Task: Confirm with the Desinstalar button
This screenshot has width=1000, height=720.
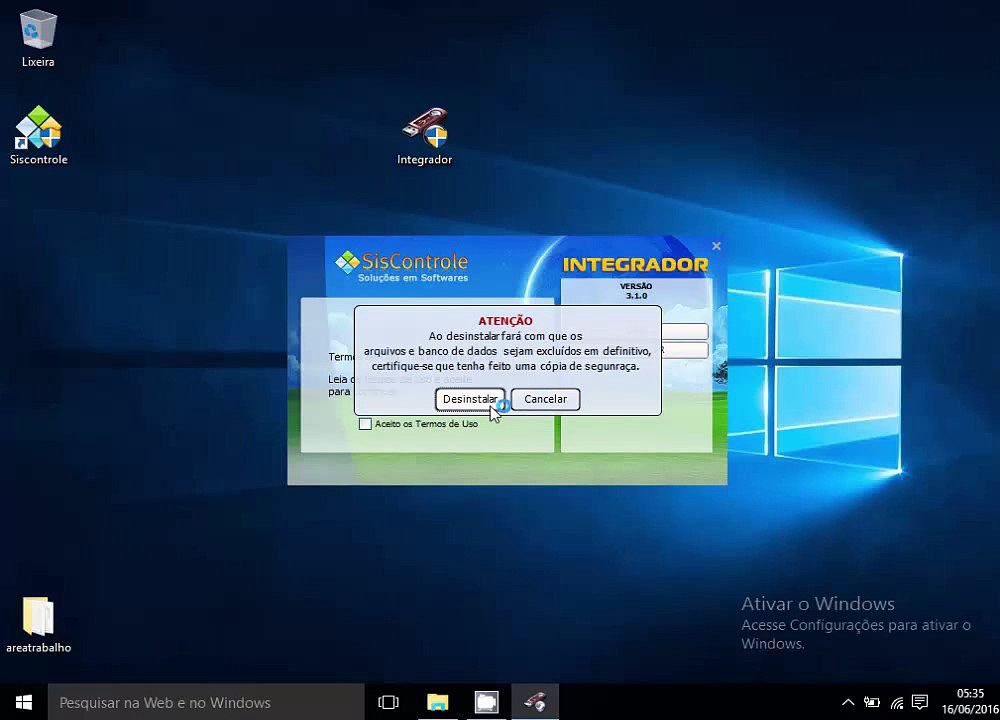Action: coord(470,399)
